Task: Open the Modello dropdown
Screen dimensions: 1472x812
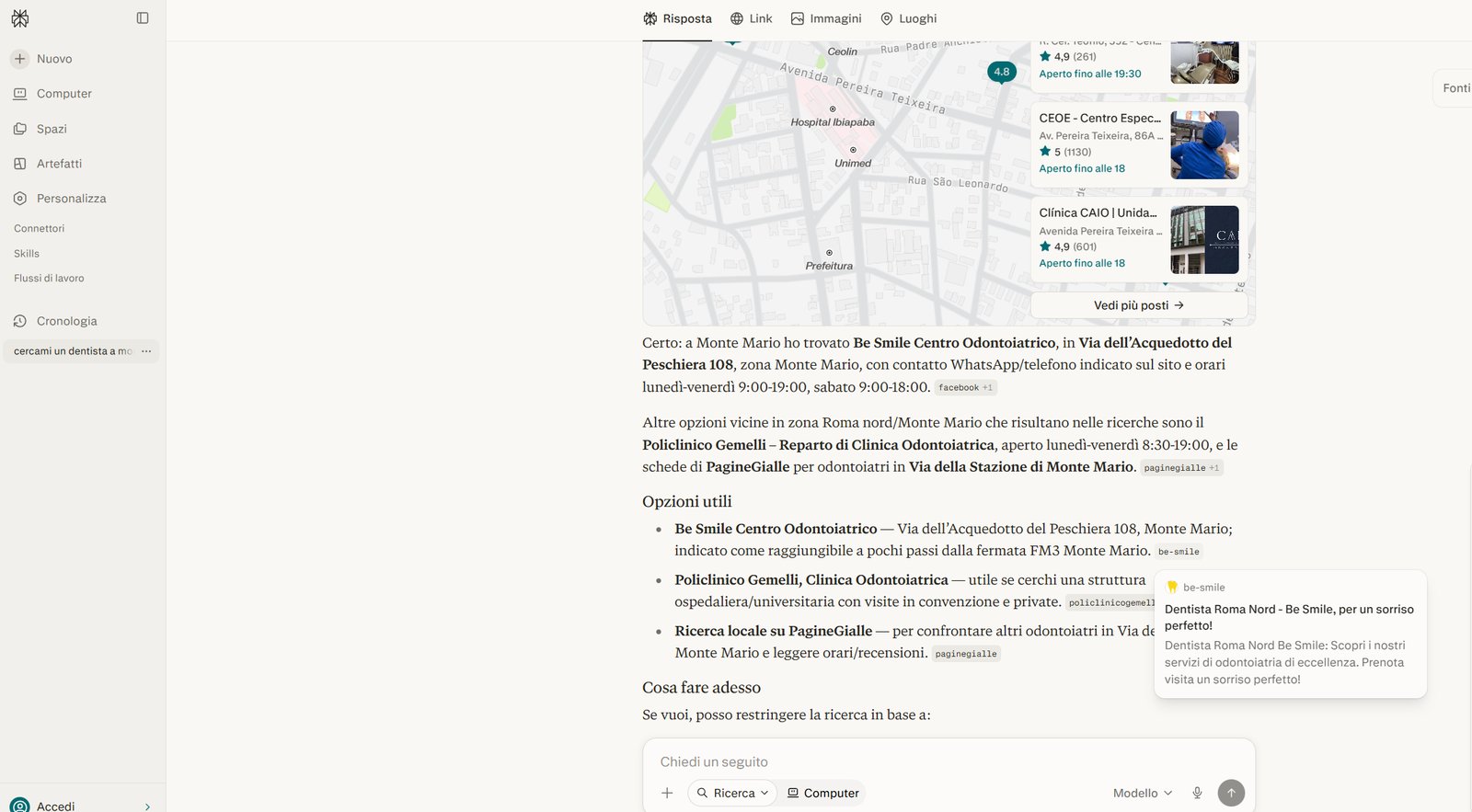Action: (x=1143, y=793)
